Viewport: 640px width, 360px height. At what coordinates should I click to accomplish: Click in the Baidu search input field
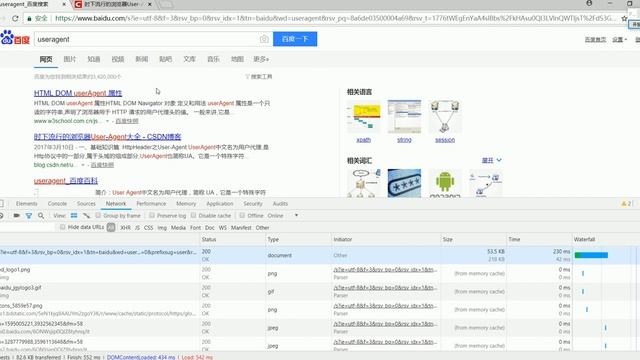pos(146,39)
